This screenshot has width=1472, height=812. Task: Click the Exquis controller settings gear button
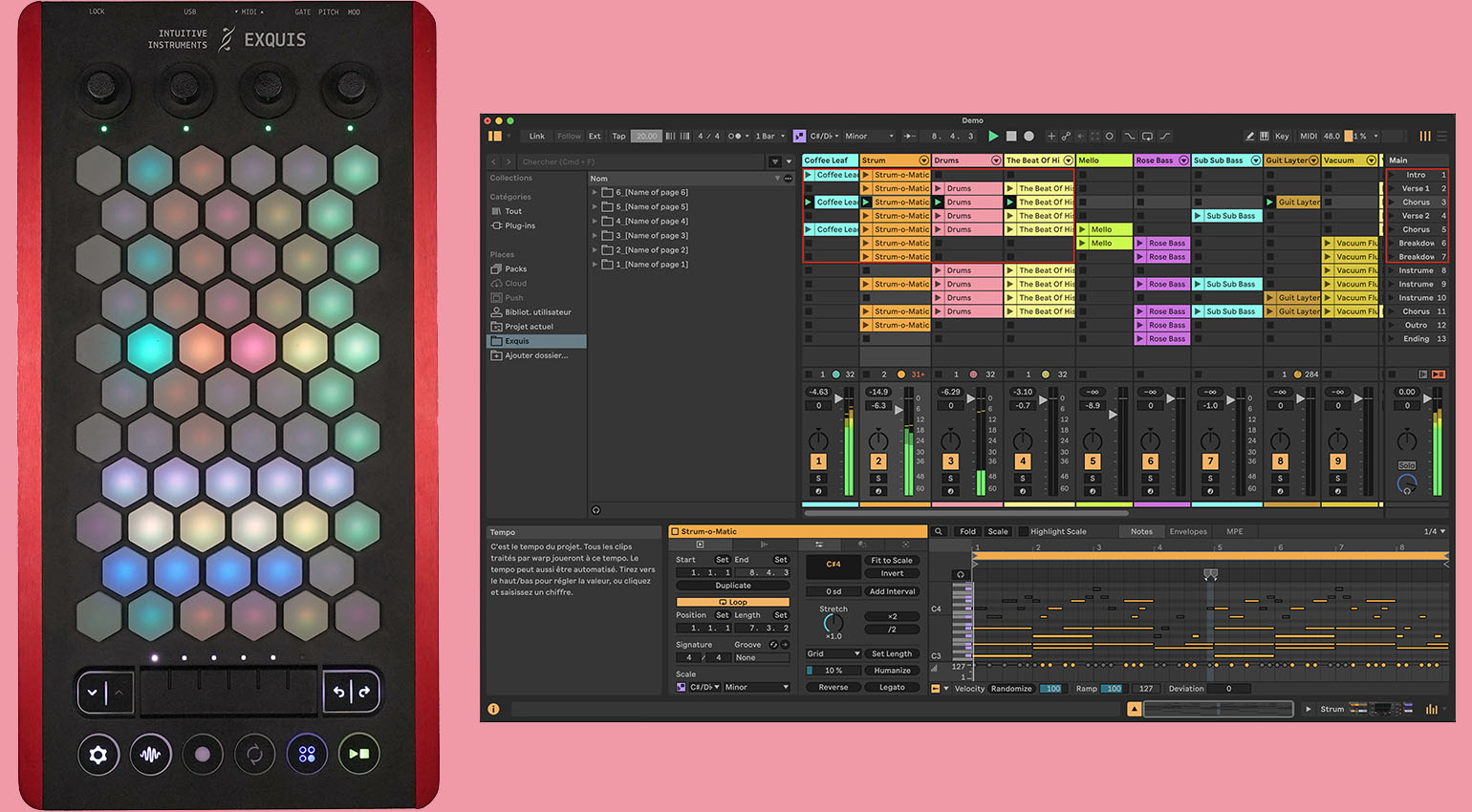[97, 755]
